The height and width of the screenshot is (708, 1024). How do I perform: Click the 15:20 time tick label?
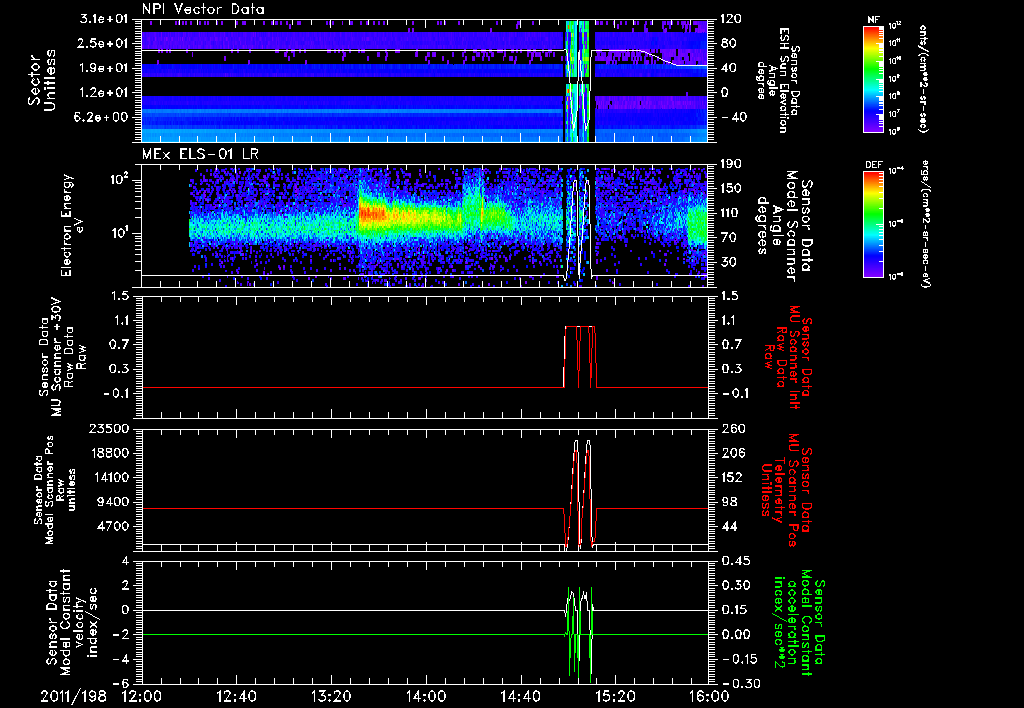(x=615, y=696)
